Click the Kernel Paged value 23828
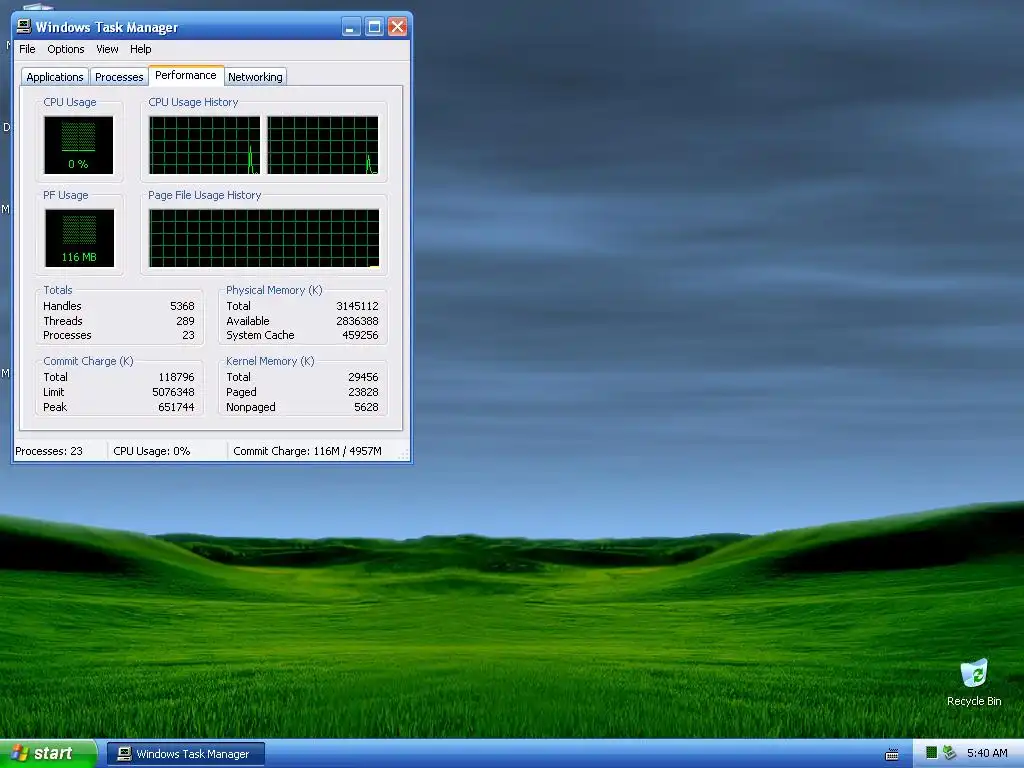Screen dimensions: 1024x768 pyautogui.click(x=363, y=392)
